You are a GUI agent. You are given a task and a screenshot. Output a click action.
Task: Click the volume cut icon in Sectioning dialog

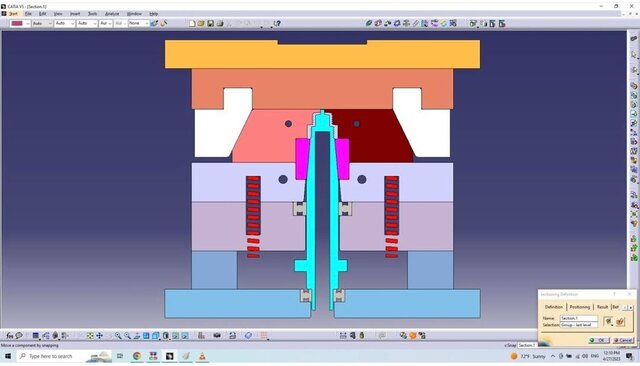(620, 322)
